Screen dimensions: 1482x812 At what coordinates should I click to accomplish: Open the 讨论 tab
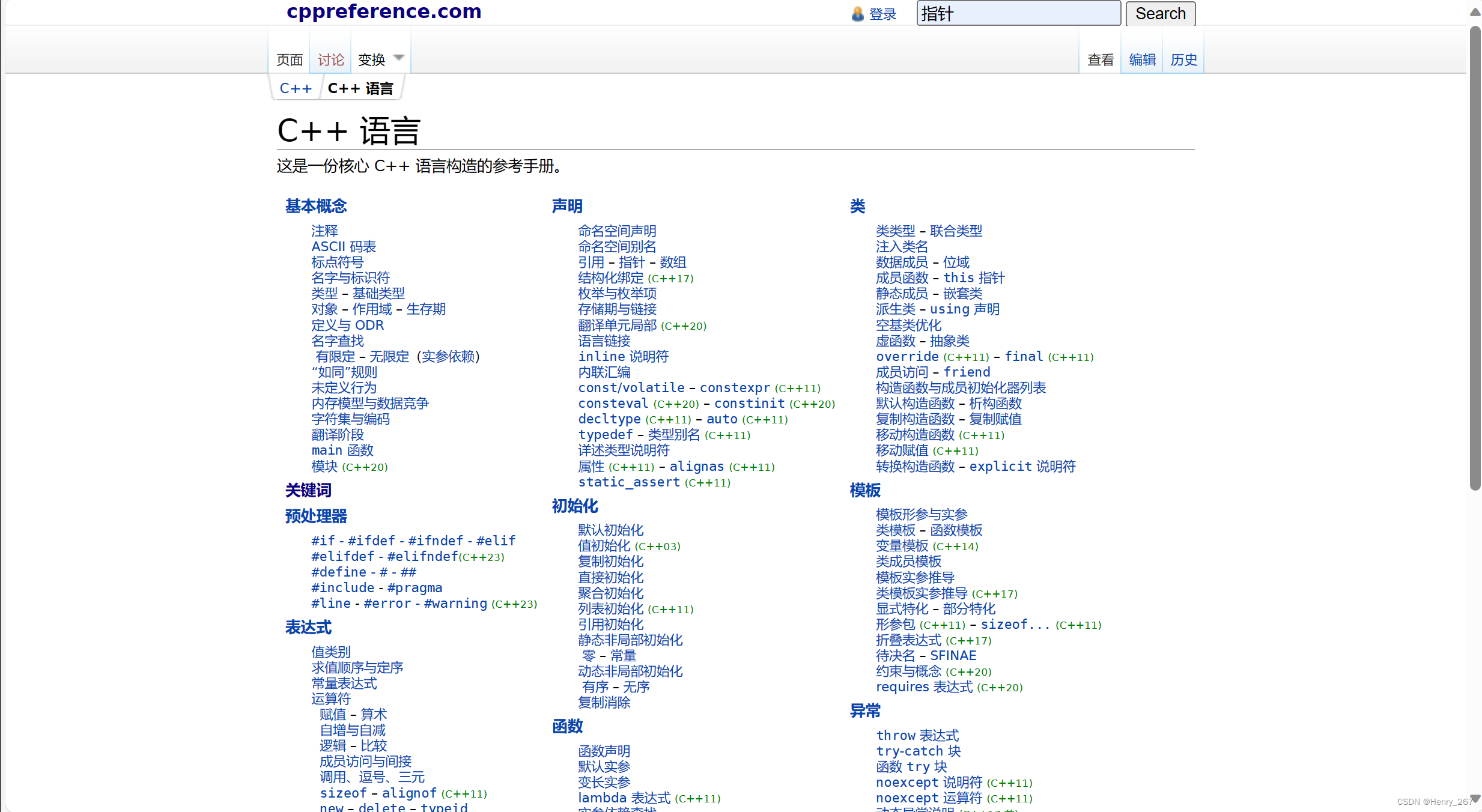click(x=330, y=59)
